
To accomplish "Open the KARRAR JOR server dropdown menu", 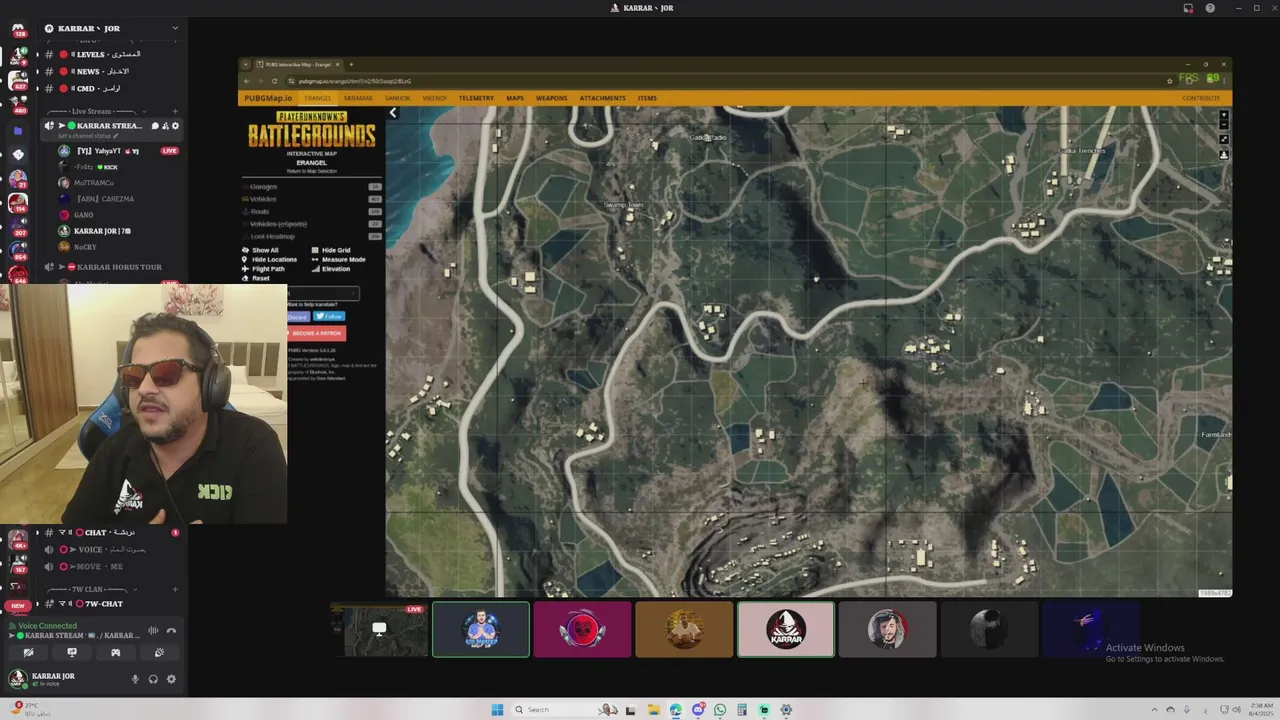I will [175, 28].
